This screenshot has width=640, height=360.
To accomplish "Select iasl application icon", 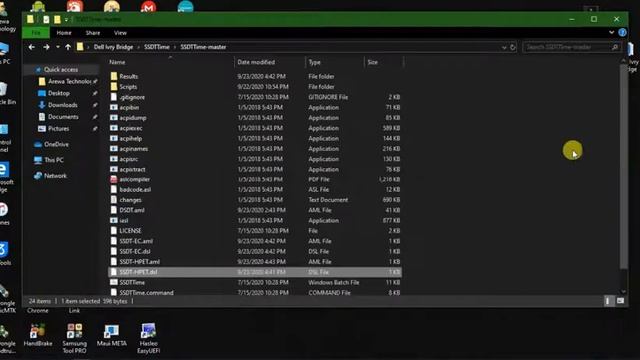I will [x=114, y=220].
